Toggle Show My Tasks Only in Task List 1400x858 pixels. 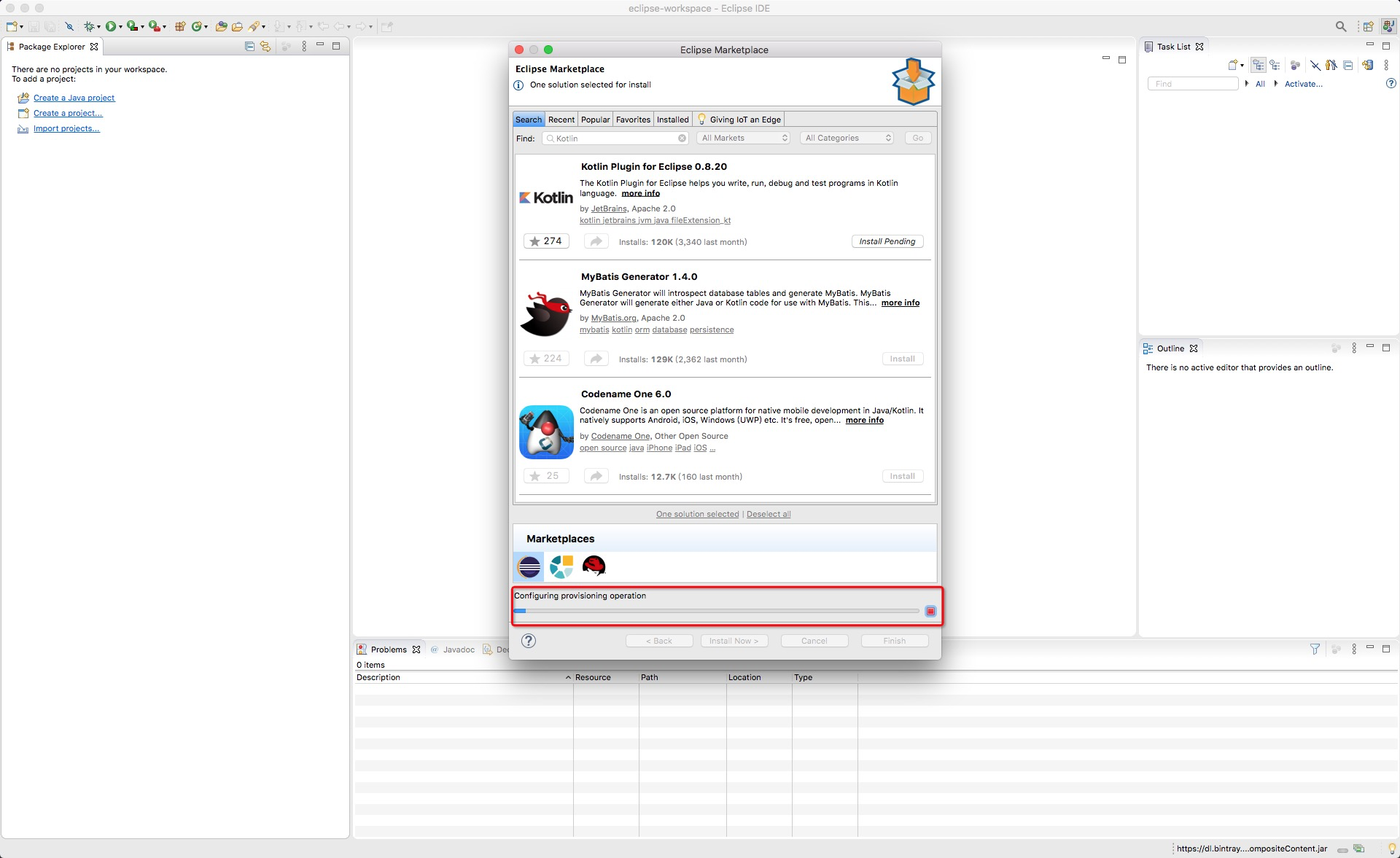pyautogui.click(x=1331, y=65)
